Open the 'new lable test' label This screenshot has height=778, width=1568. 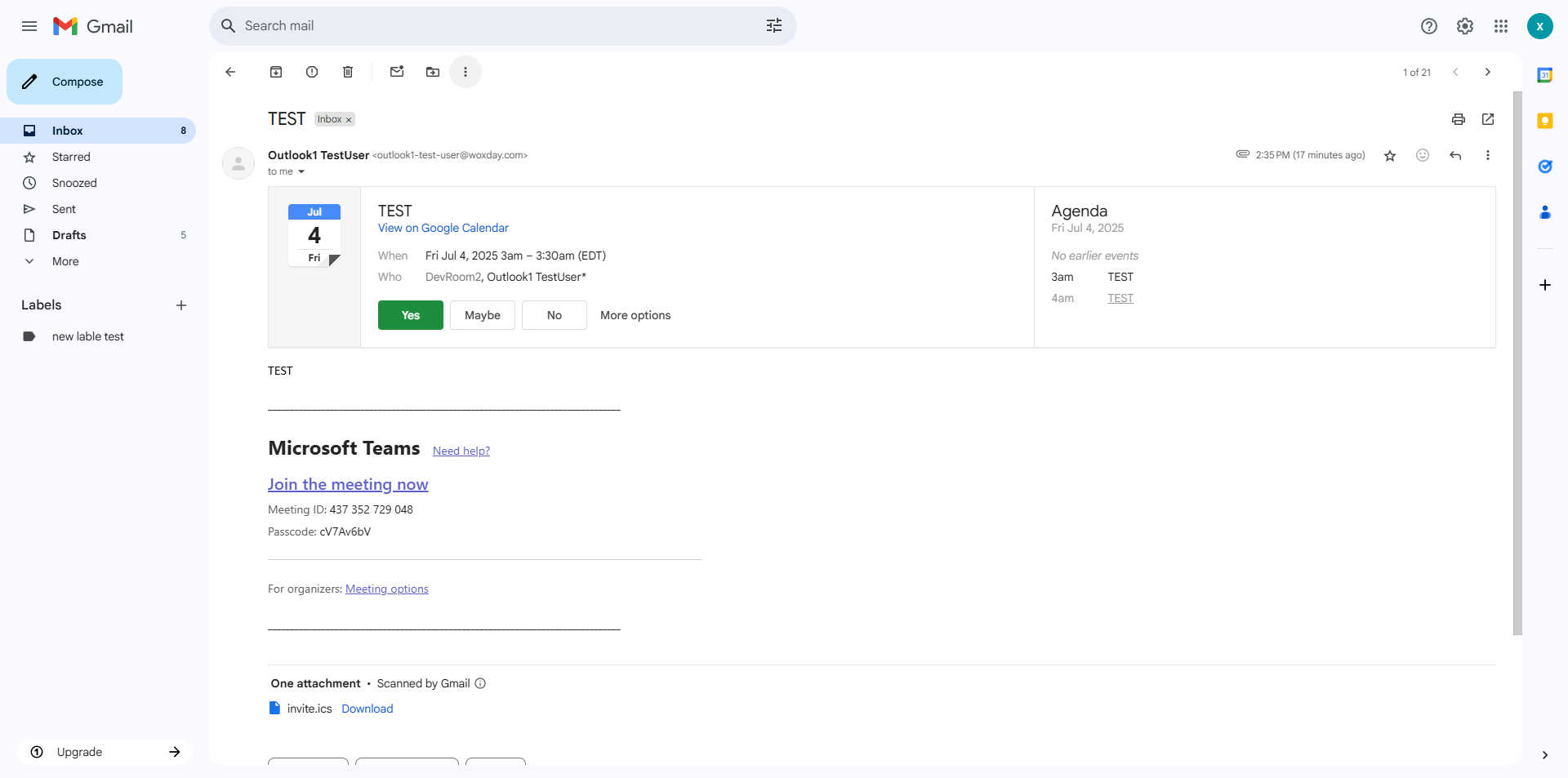[x=98, y=336]
